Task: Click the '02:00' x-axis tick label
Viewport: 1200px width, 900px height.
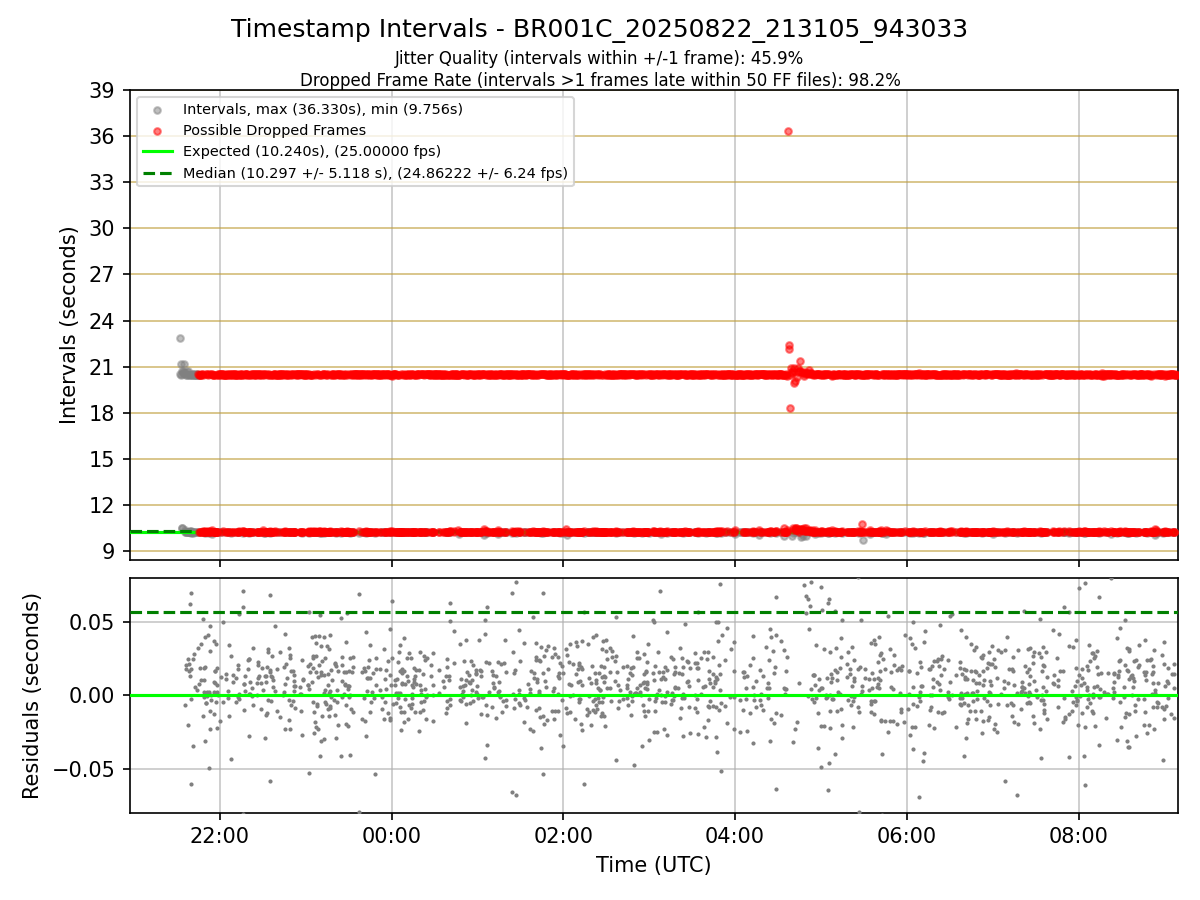Action: 563,835
